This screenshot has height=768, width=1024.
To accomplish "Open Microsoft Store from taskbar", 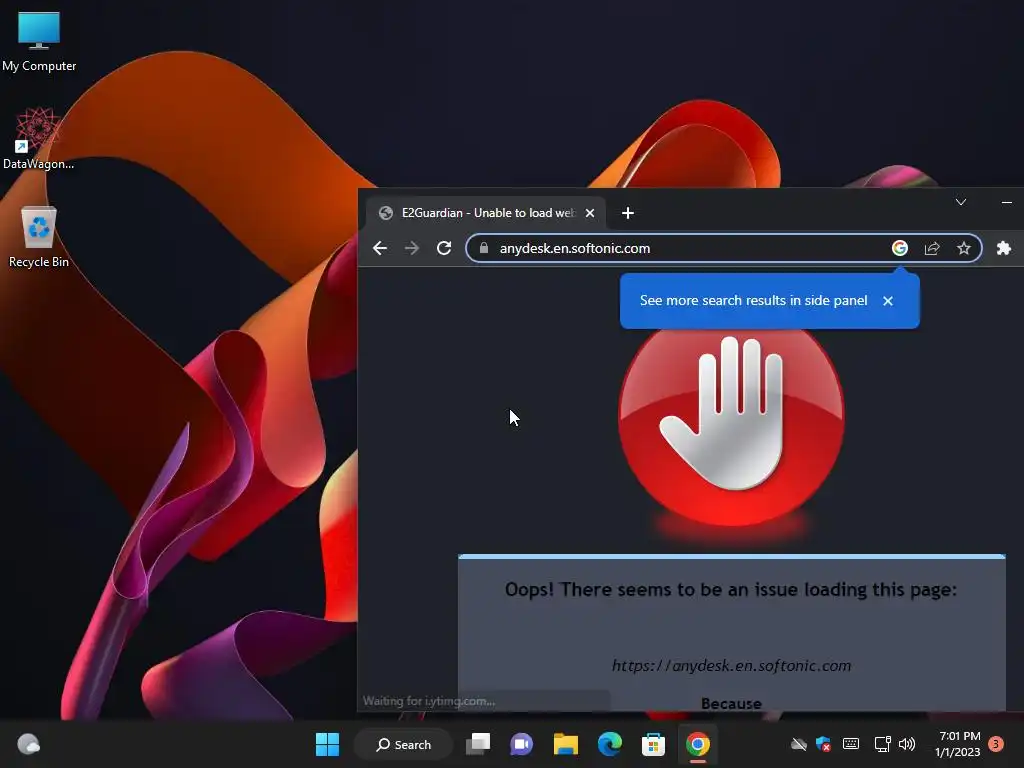I will point(653,744).
